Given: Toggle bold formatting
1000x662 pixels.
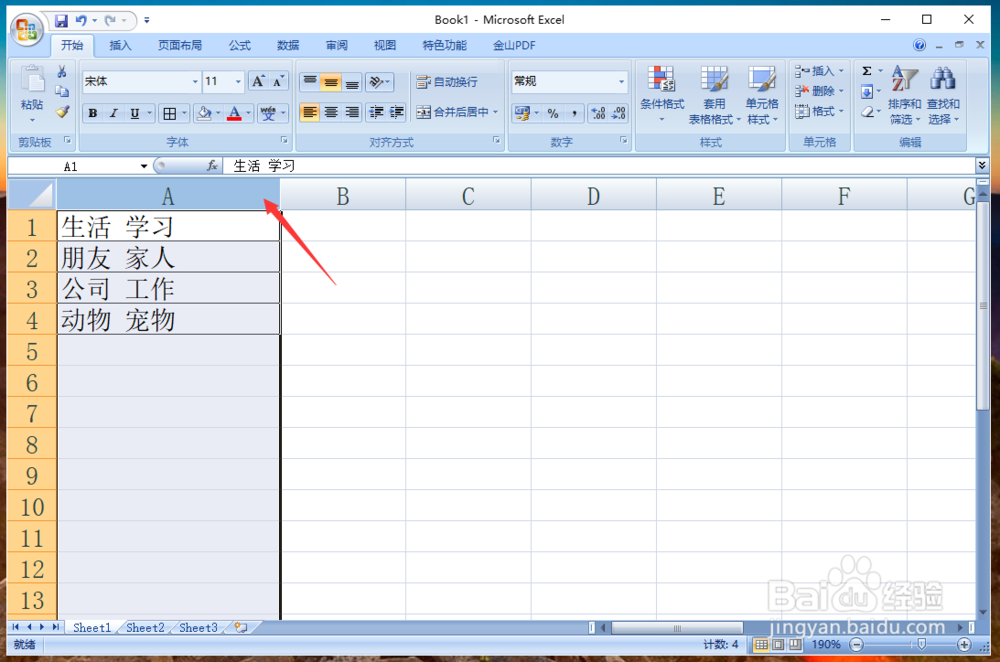Looking at the screenshot, I should 92,113.
